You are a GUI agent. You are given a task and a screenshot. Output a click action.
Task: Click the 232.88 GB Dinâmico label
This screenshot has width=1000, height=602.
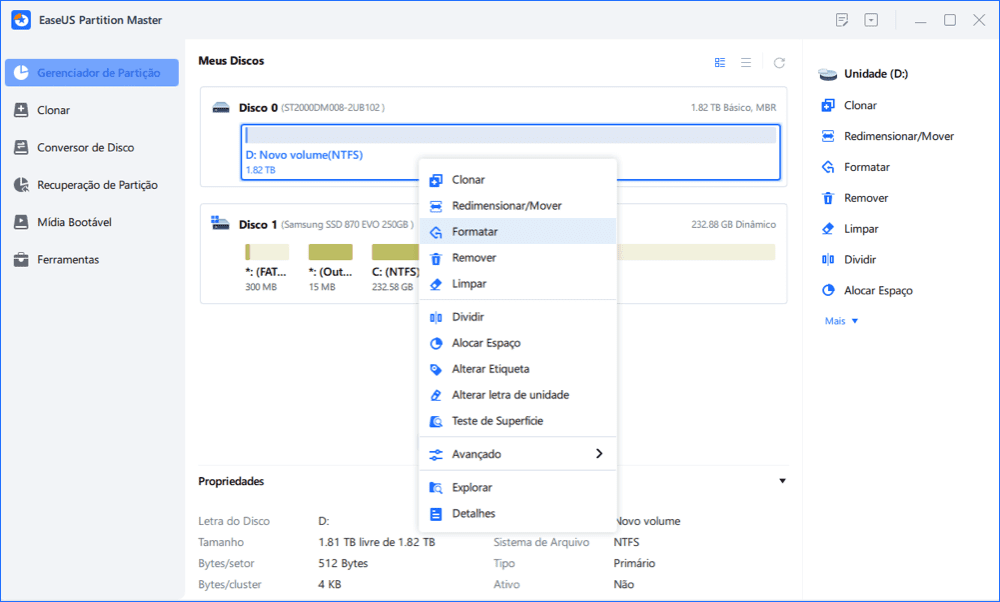733,224
